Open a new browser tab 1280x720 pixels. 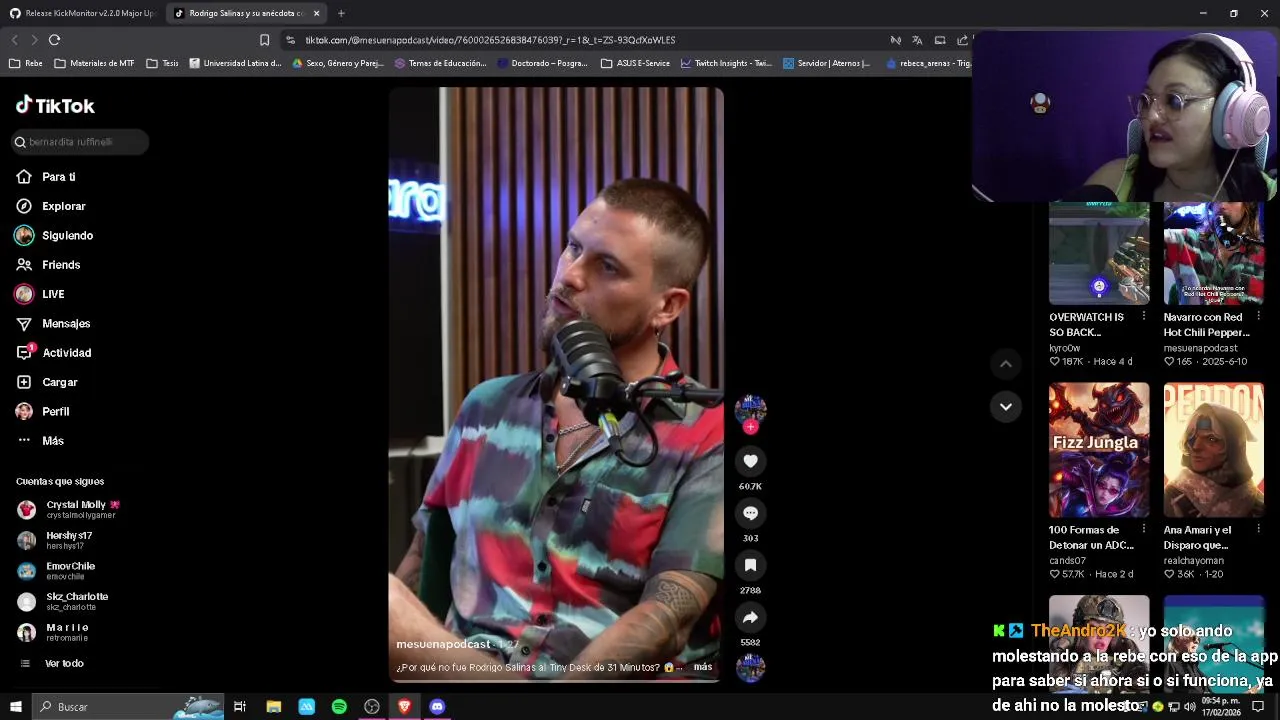pos(341,13)
